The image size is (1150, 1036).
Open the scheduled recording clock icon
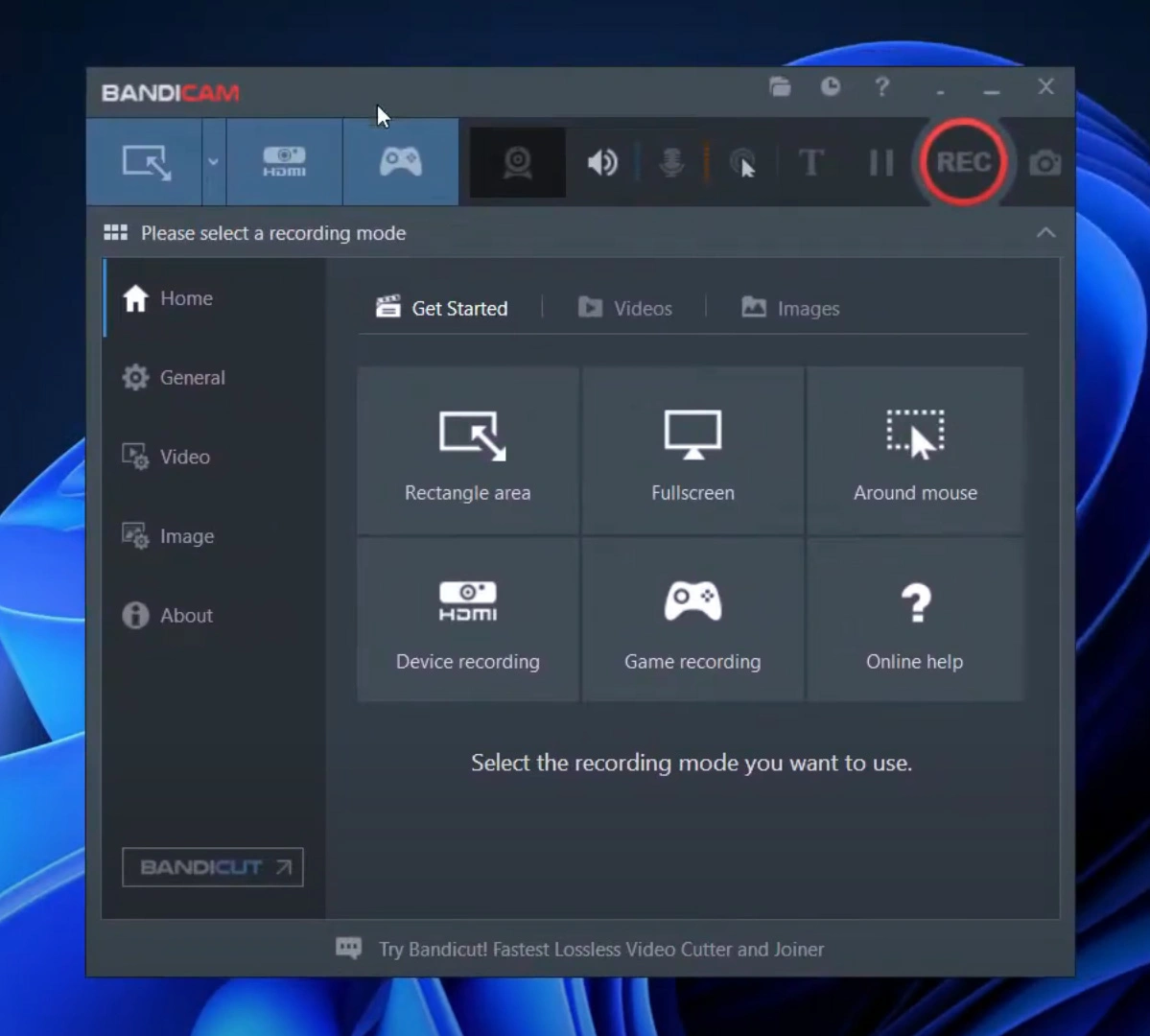point(831,87)
